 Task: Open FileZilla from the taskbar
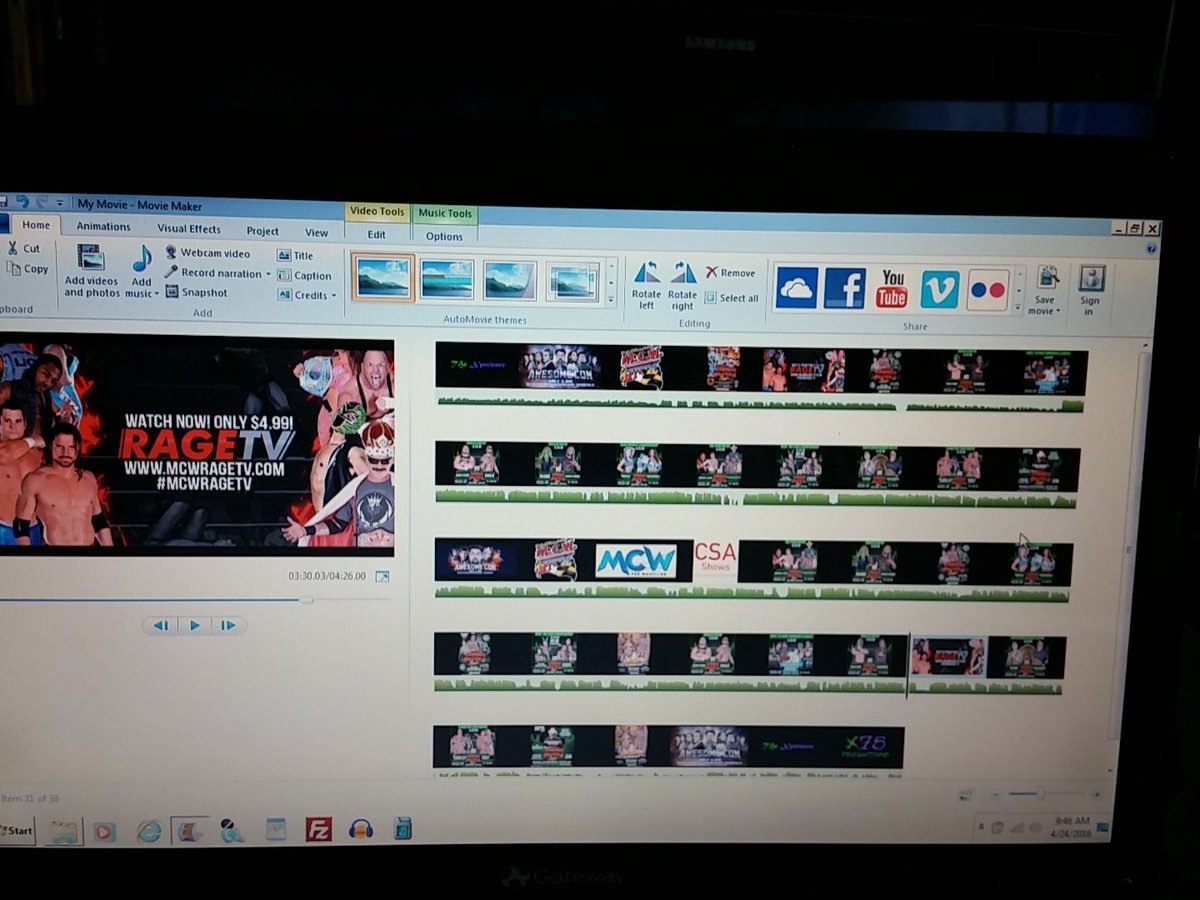pyautogui.click(x=318, y=828)
